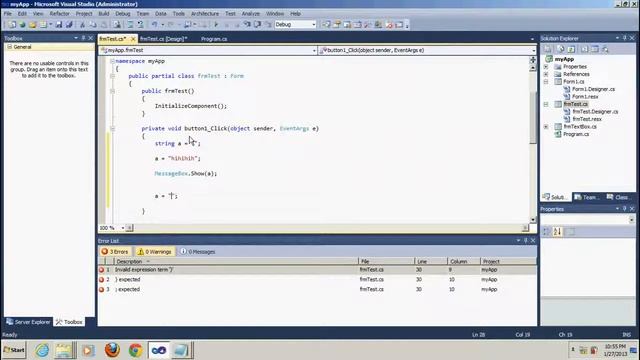Click the Start Debugging play icon
Viewport: 640px width, 360px height.
[216, 24]
